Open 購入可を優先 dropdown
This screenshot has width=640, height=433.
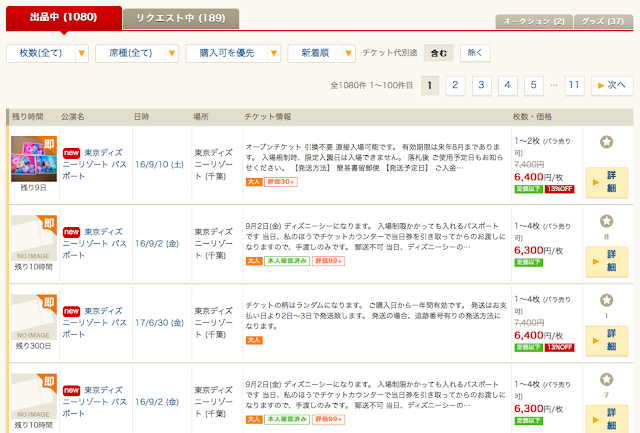click(x=233, y=53)
